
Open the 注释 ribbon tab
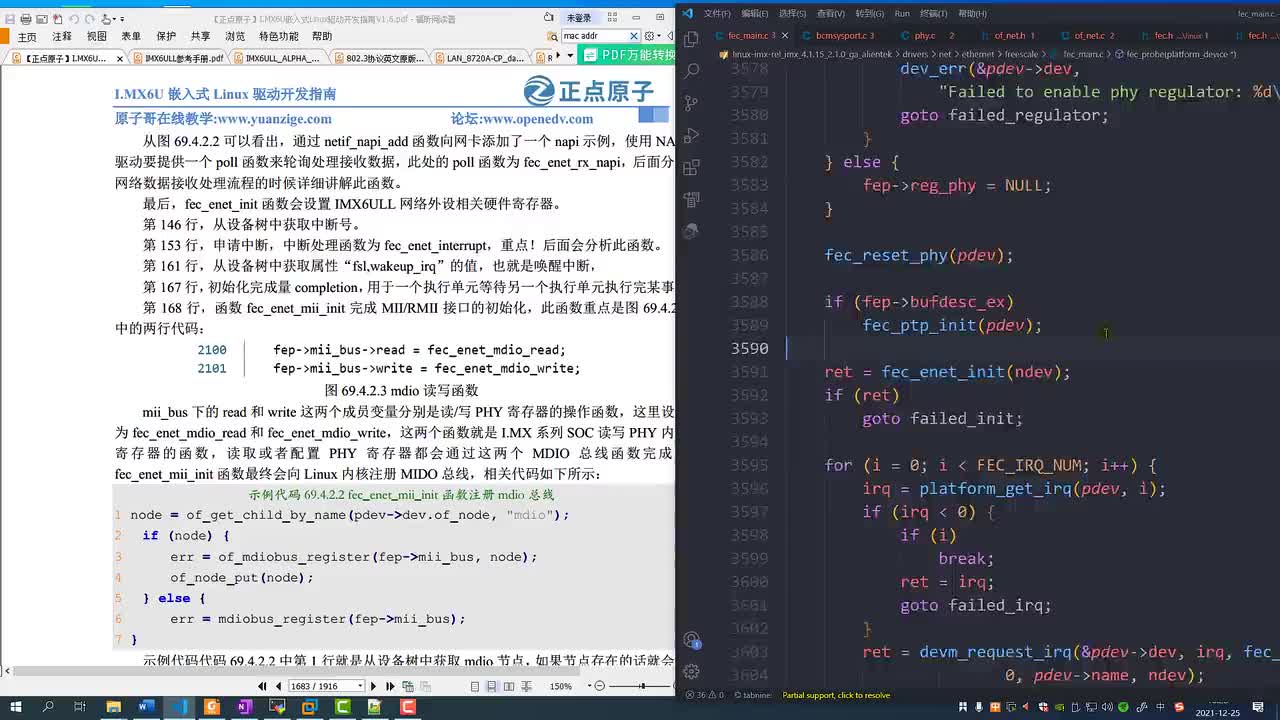(x=62, y=36)
